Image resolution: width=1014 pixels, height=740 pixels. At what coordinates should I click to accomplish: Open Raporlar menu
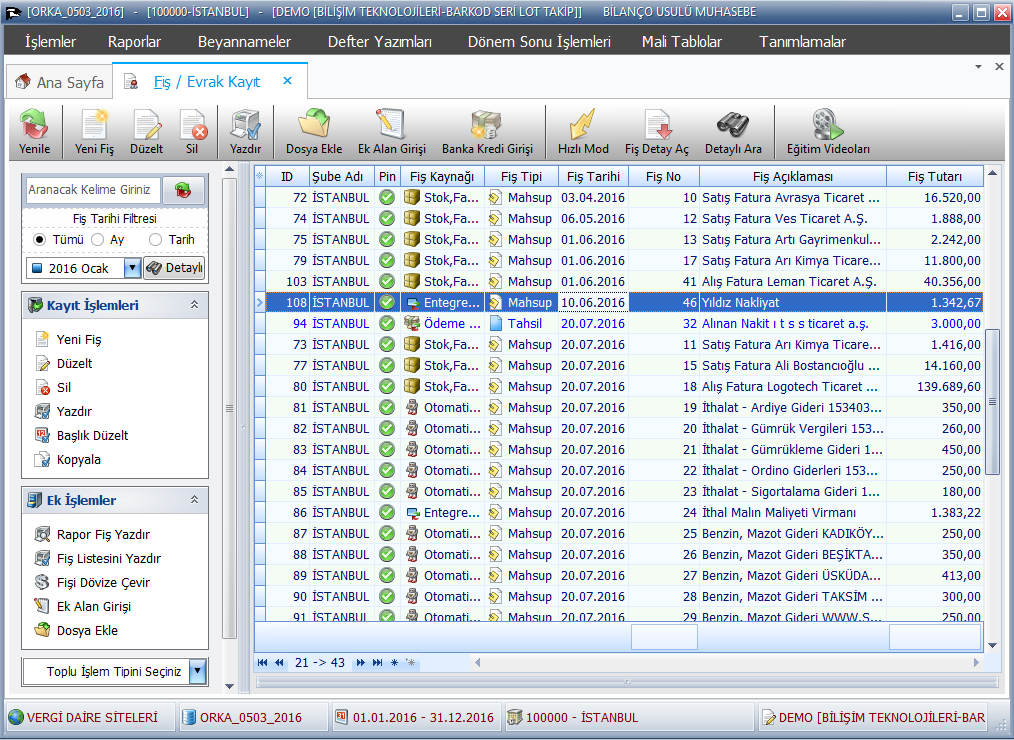[134, 41]
